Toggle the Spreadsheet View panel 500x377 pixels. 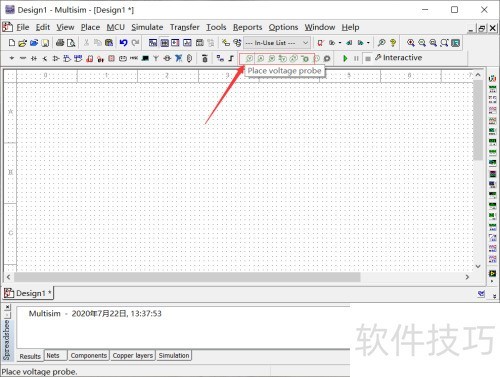pyautogui.click(x=164, y=43)
